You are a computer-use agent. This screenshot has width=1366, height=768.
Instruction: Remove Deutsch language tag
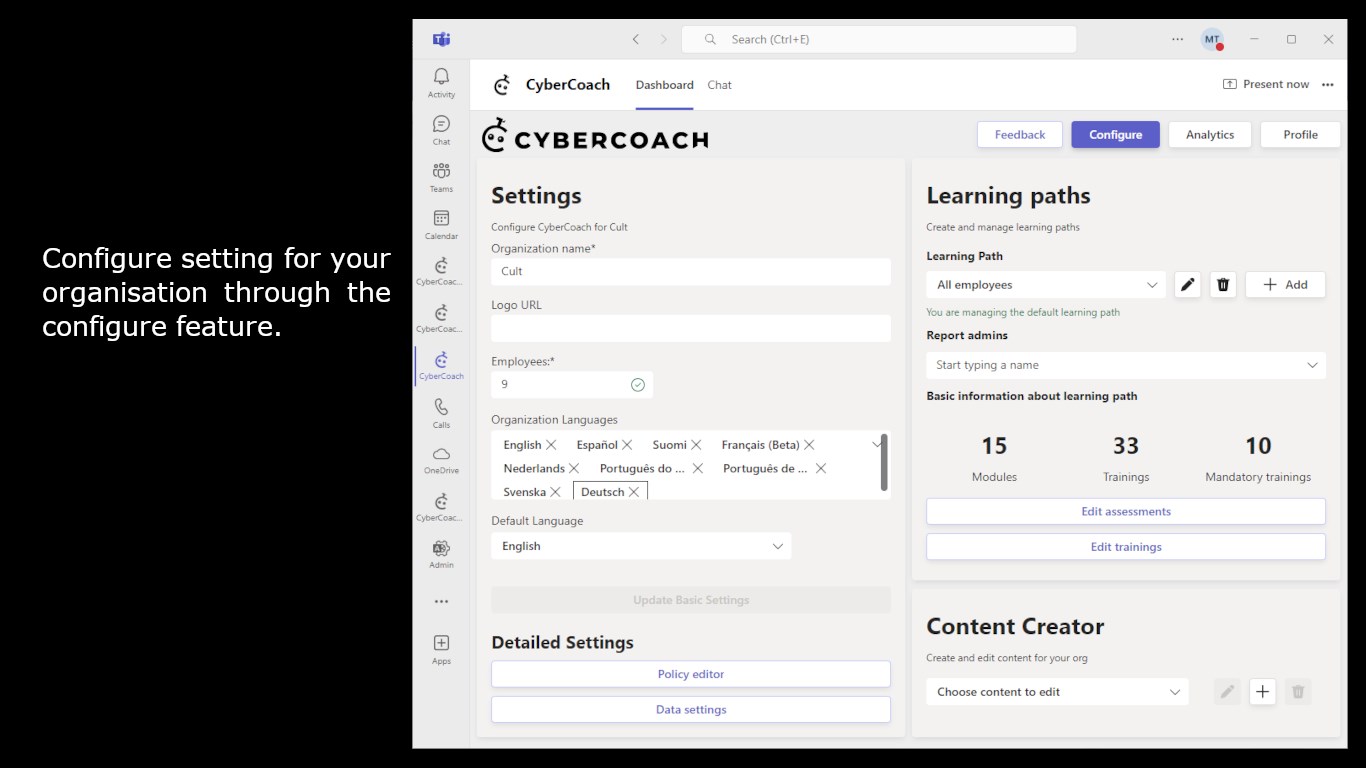coord(634,492)
